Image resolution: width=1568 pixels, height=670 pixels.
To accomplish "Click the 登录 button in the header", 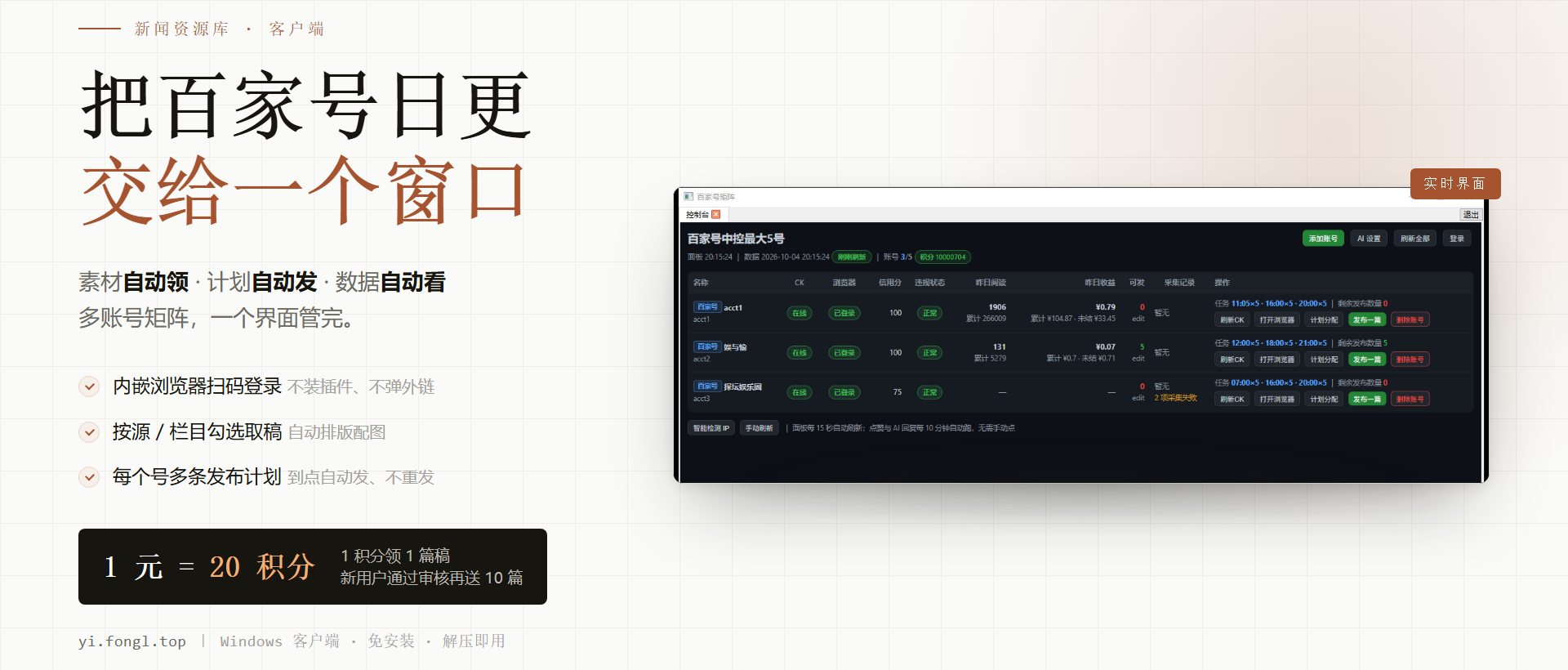I will click(x=1457, y=239).
